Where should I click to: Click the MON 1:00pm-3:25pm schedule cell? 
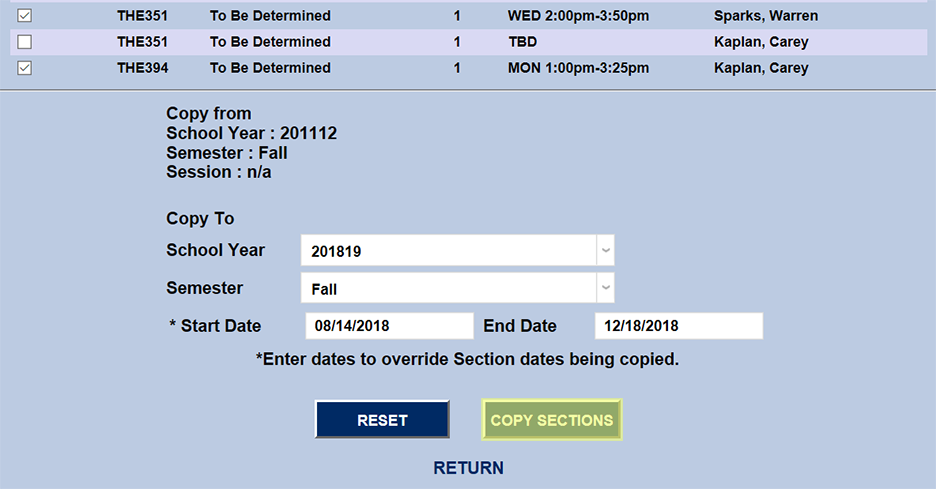click(x=579, y=68)
